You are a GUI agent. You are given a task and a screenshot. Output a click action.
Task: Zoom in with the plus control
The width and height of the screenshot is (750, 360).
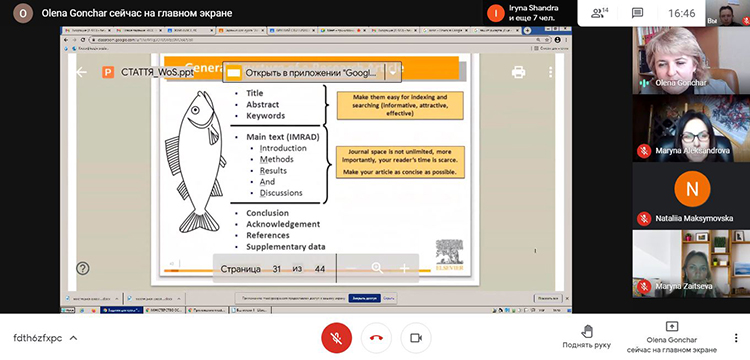[x=405, y=269]
